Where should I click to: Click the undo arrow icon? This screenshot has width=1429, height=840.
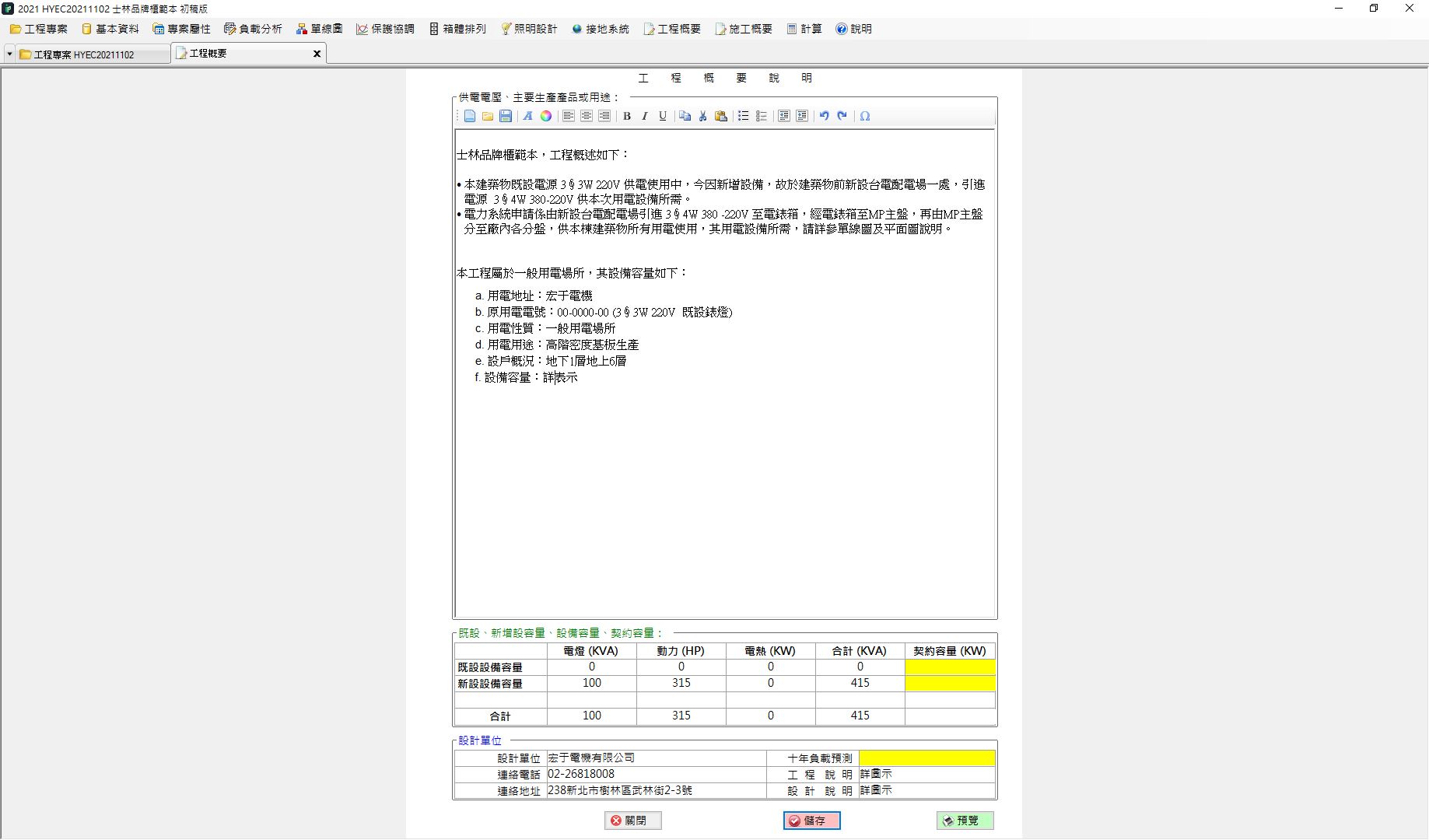(x=824, y=116)
